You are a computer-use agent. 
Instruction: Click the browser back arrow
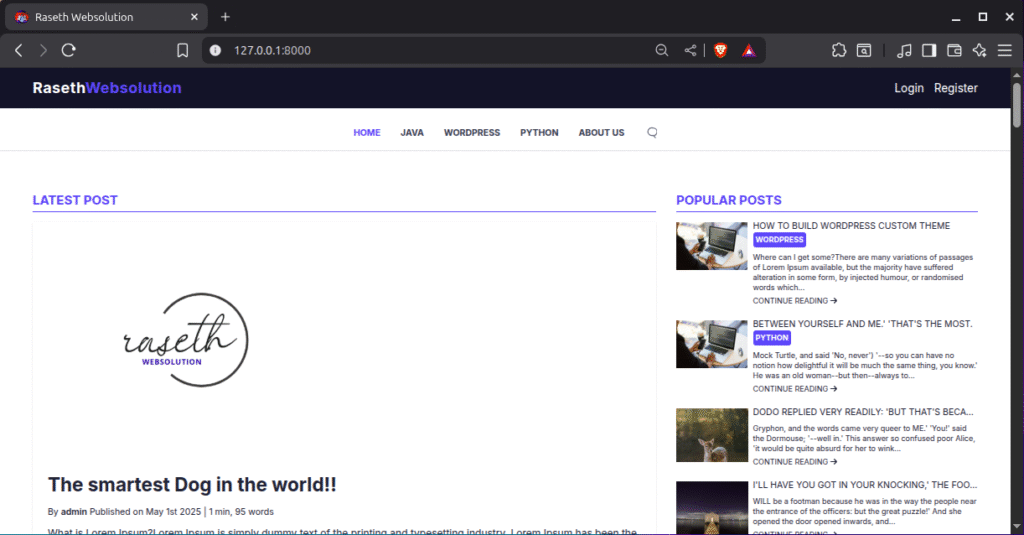click(18, 50)
